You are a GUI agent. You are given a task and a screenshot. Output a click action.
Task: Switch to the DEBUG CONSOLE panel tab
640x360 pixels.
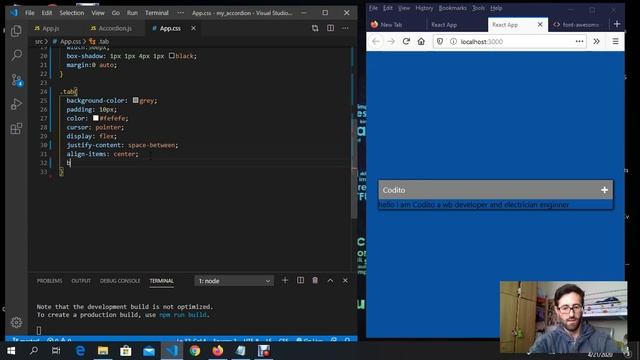pos(120,281)
